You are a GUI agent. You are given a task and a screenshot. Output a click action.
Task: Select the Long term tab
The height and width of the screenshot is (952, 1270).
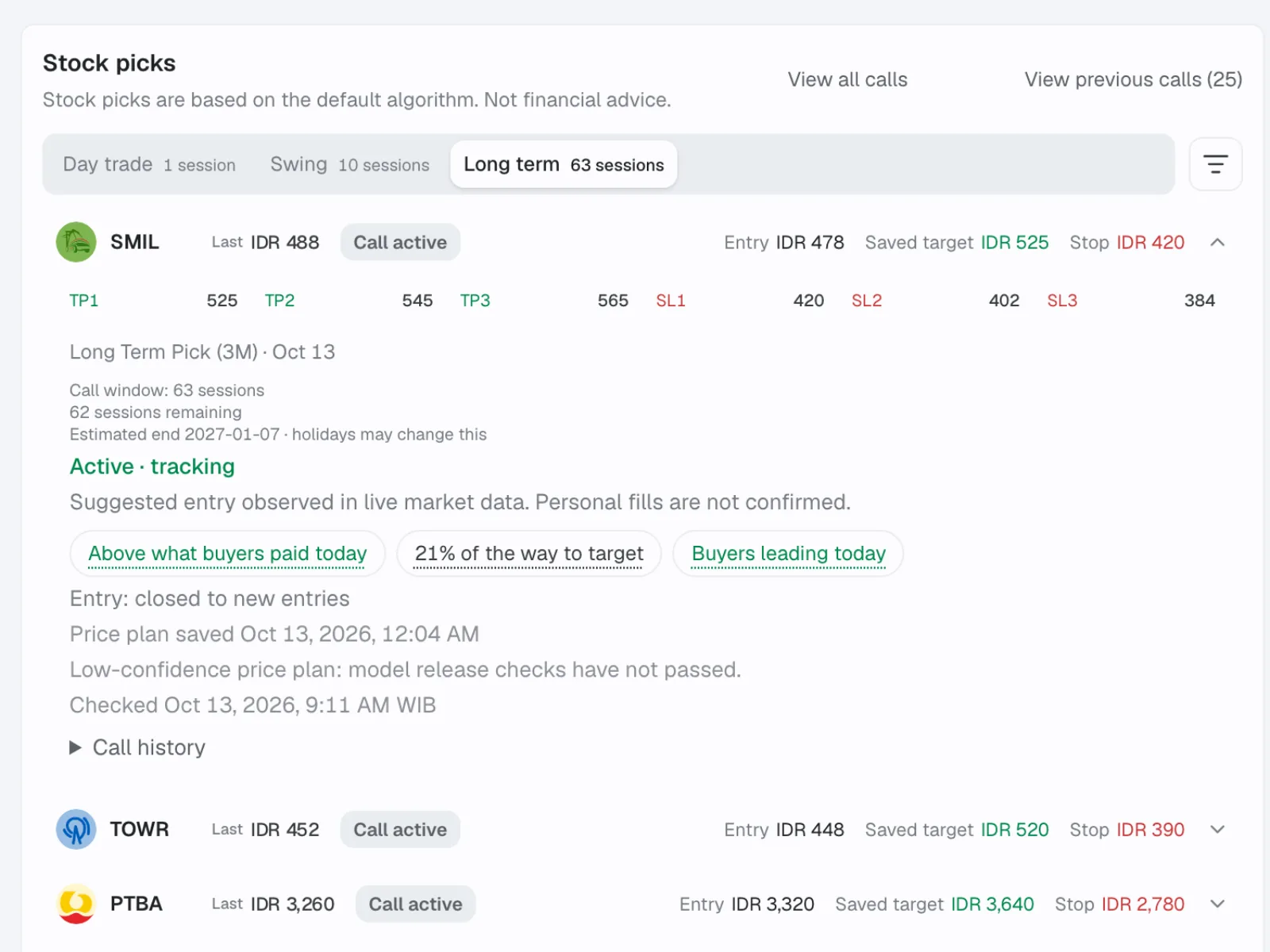coord(564,164)
